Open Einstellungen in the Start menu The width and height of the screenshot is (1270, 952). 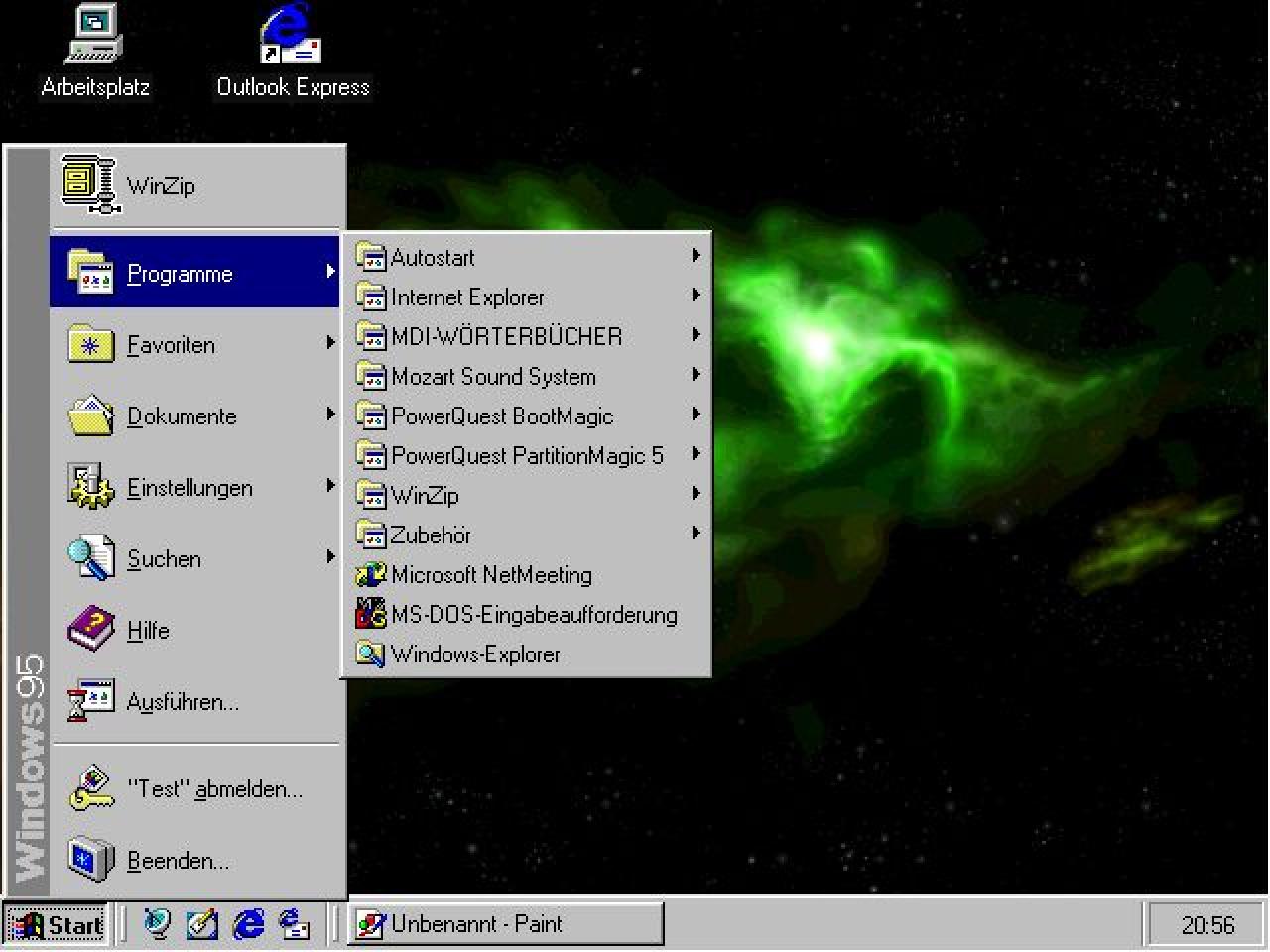pos(195,487)
